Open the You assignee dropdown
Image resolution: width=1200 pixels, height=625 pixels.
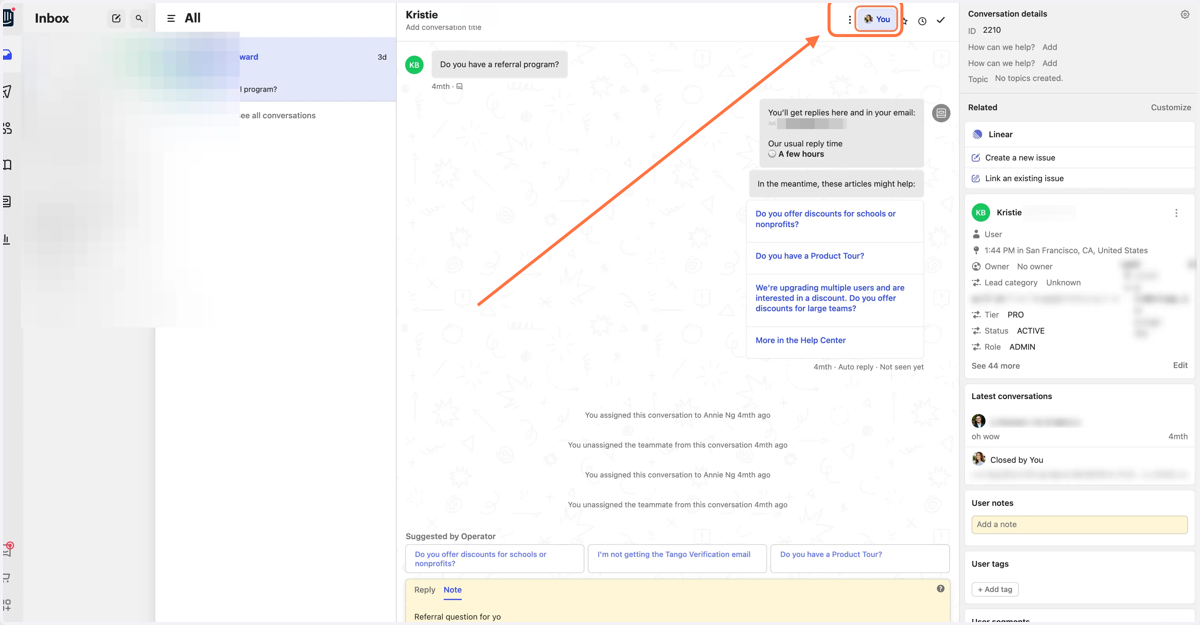[877, 19]
